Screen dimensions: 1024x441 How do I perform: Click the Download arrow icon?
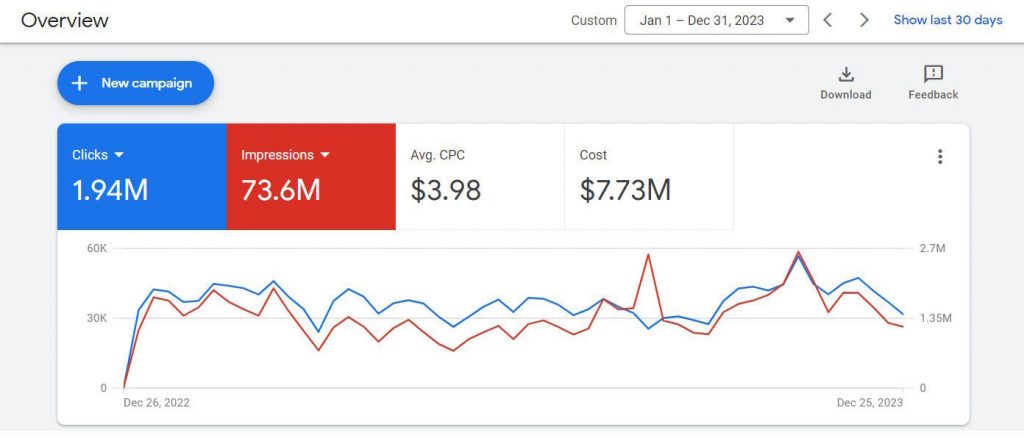pos(845,75)
